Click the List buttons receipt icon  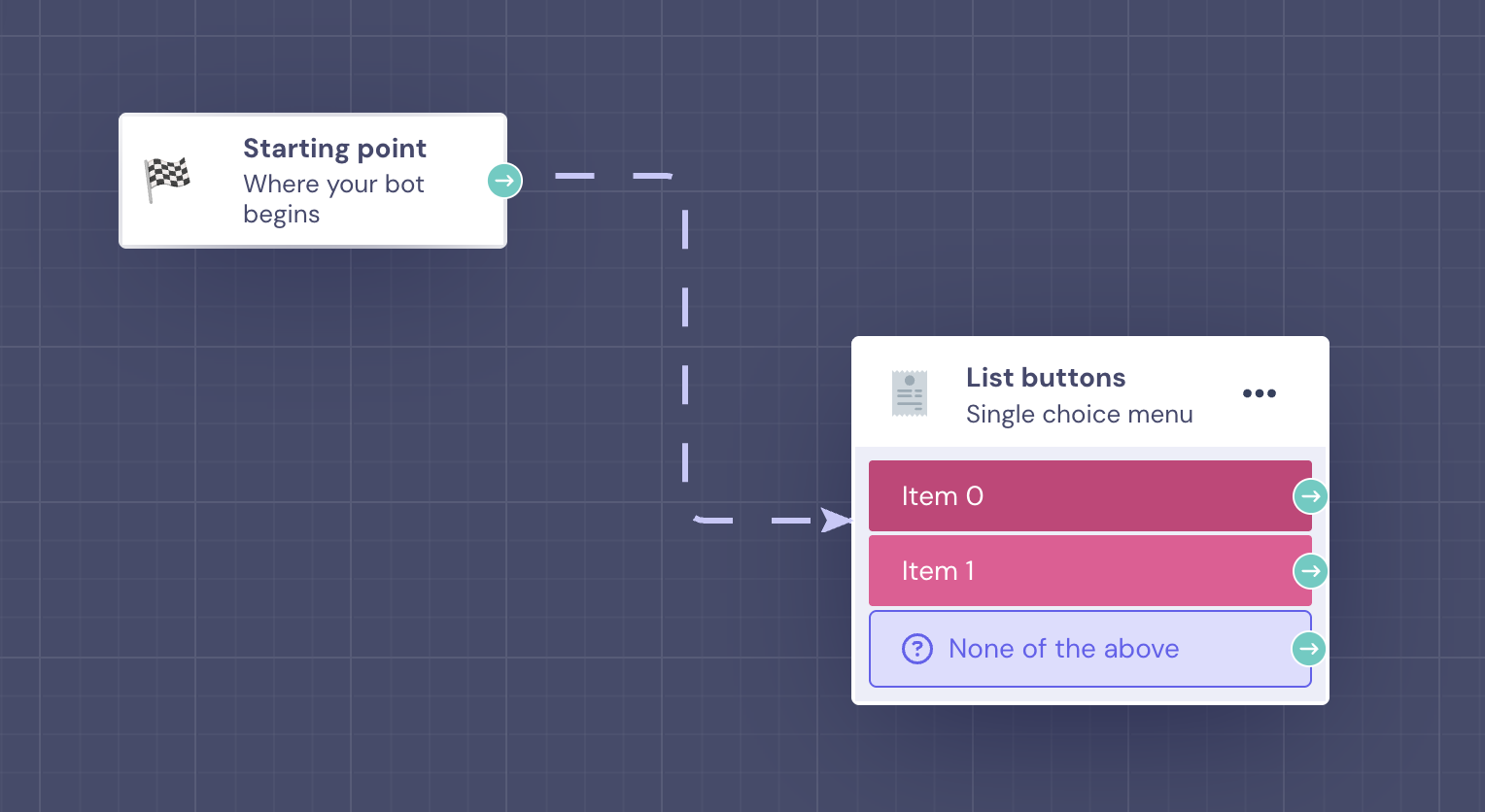pos(910,393)
